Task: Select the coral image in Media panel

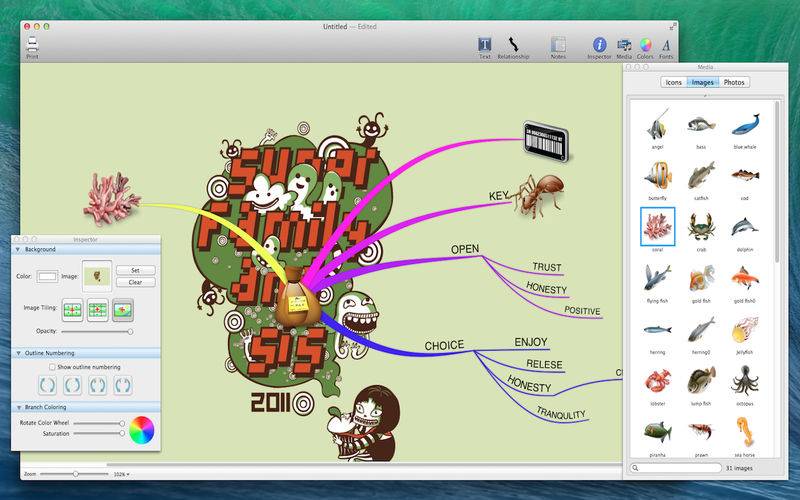Action: click(x=657, y=226)
